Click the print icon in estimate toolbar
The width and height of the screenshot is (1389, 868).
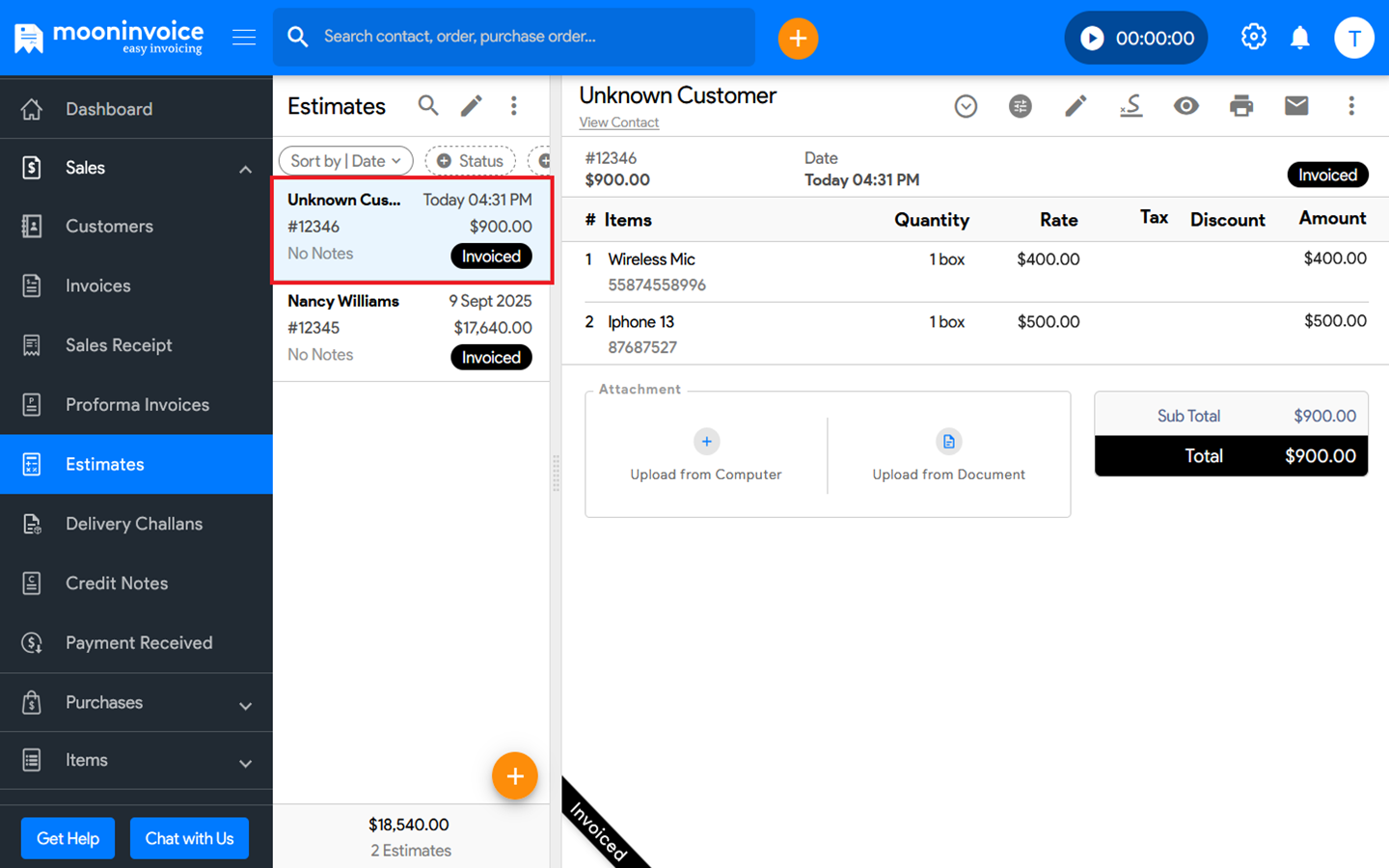click(1241, 106)
